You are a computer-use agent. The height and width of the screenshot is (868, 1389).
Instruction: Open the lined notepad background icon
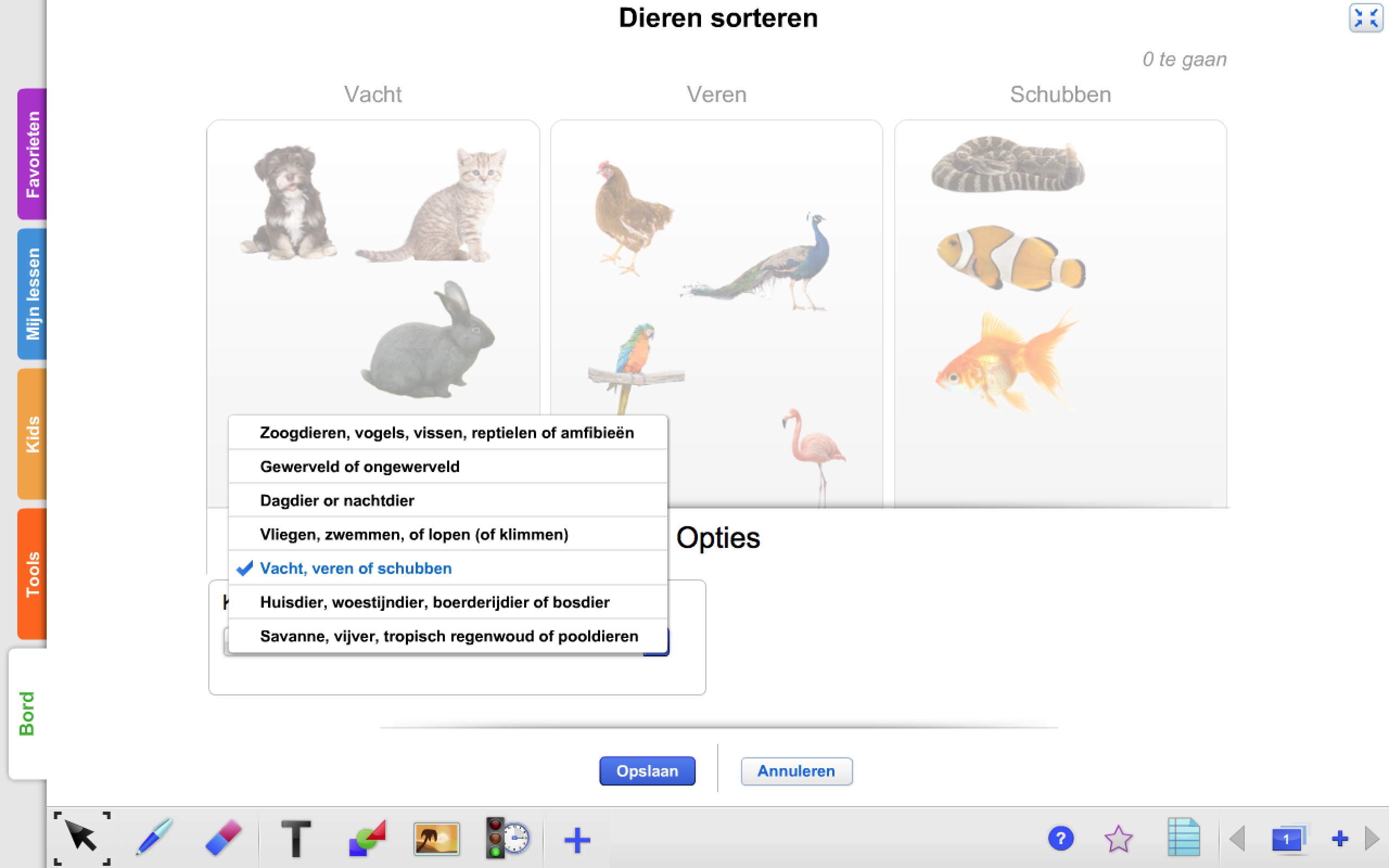tap(1183, 837)
